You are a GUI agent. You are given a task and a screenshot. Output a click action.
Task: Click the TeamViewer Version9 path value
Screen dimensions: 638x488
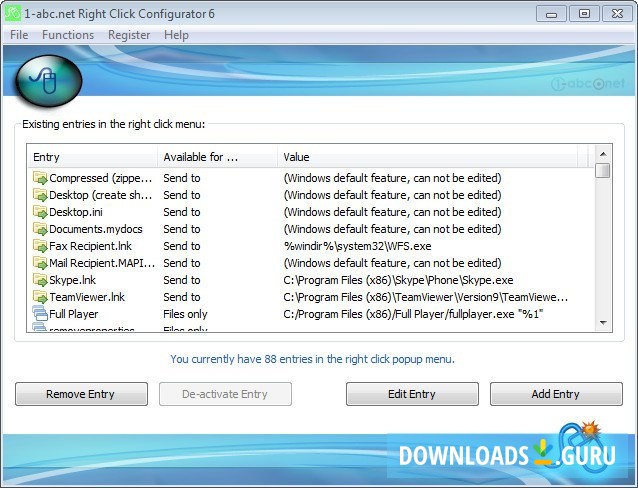point(426,297)
